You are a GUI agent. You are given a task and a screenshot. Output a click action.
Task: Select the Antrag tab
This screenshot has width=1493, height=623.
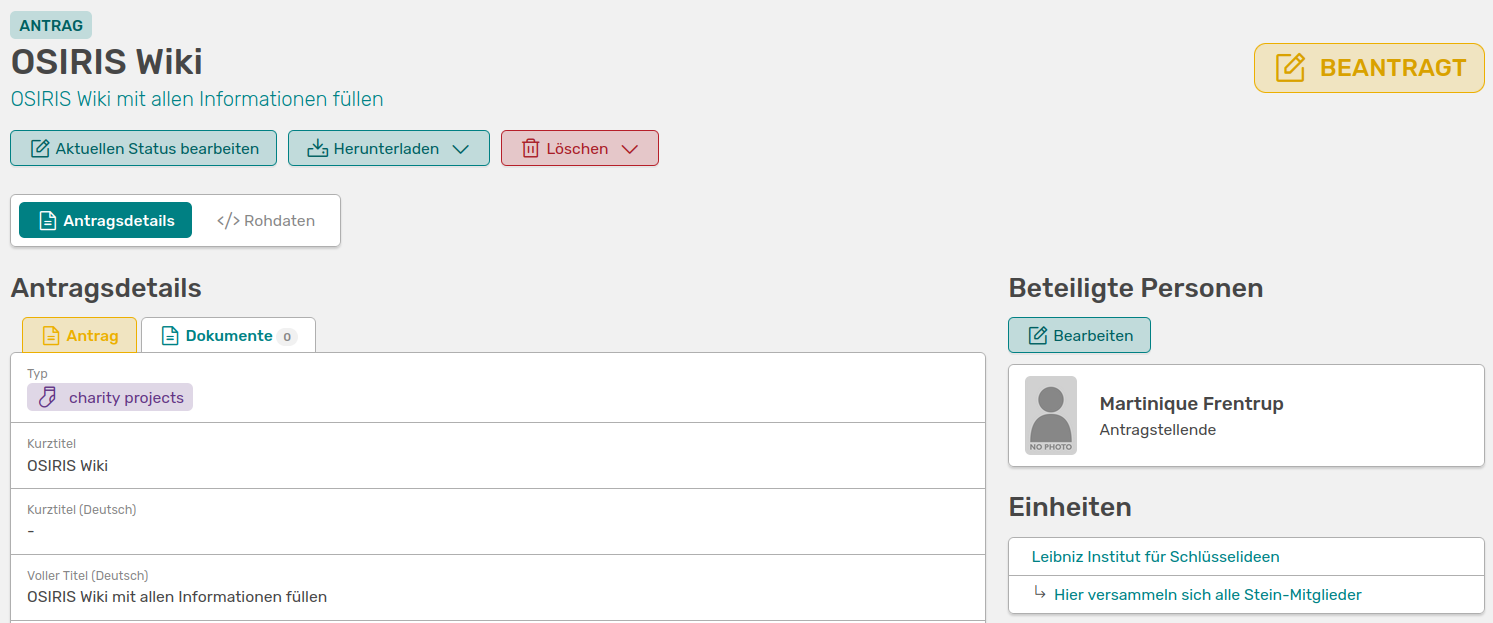(80, 336)
